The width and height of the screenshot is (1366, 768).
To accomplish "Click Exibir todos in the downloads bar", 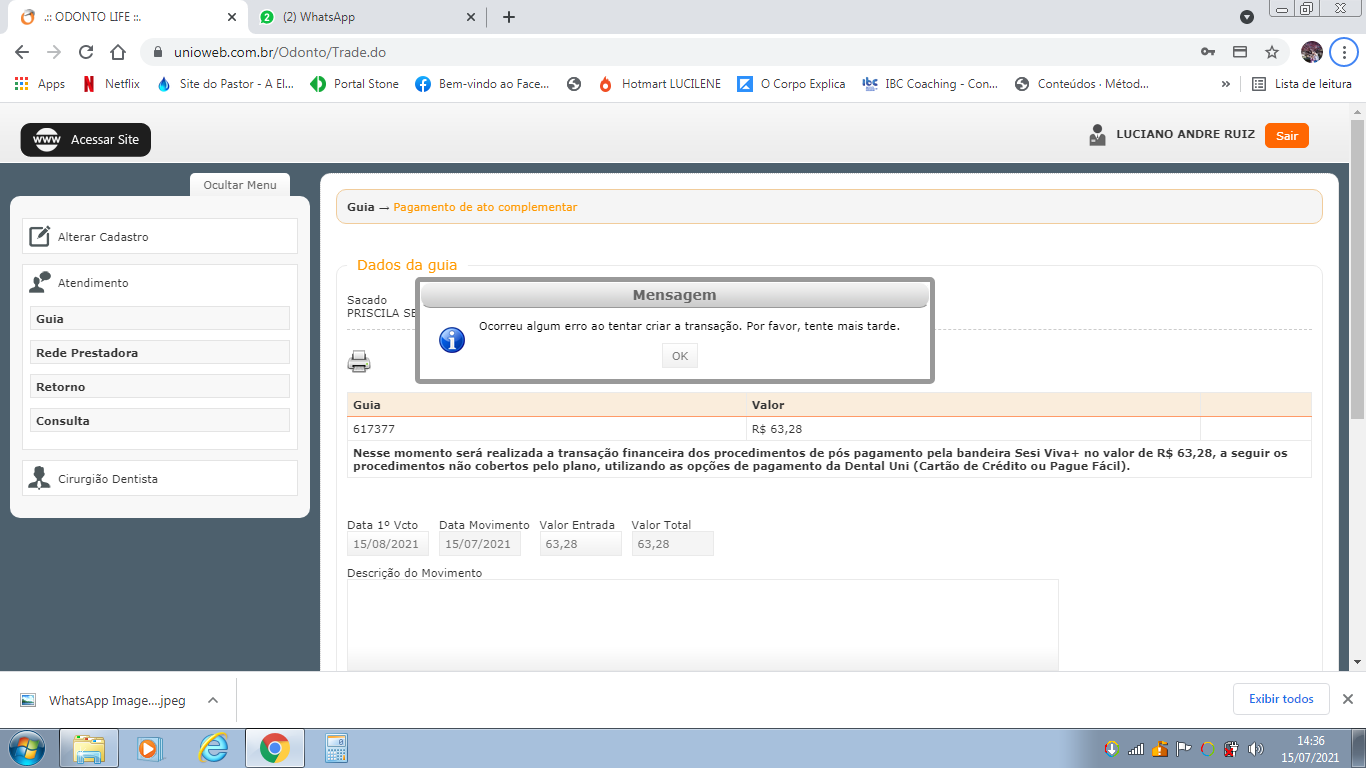I will point(1281,699).
